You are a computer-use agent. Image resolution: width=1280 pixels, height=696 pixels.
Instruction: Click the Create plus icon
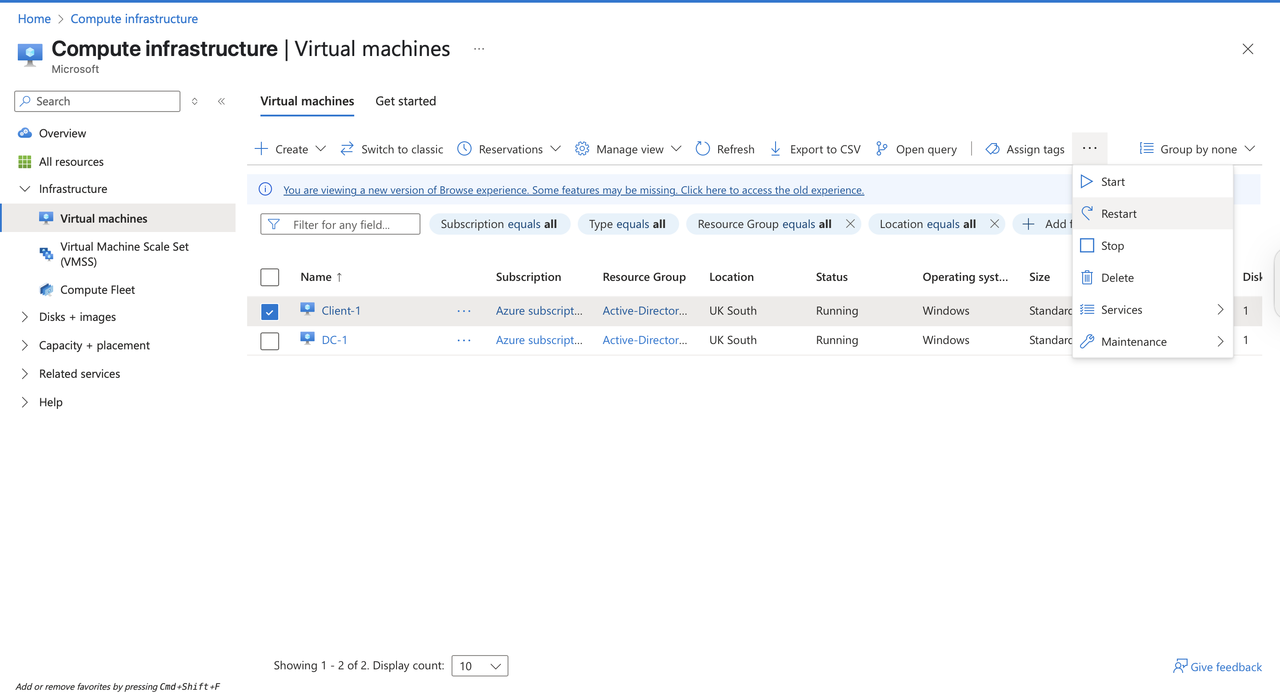coord(261,149)
